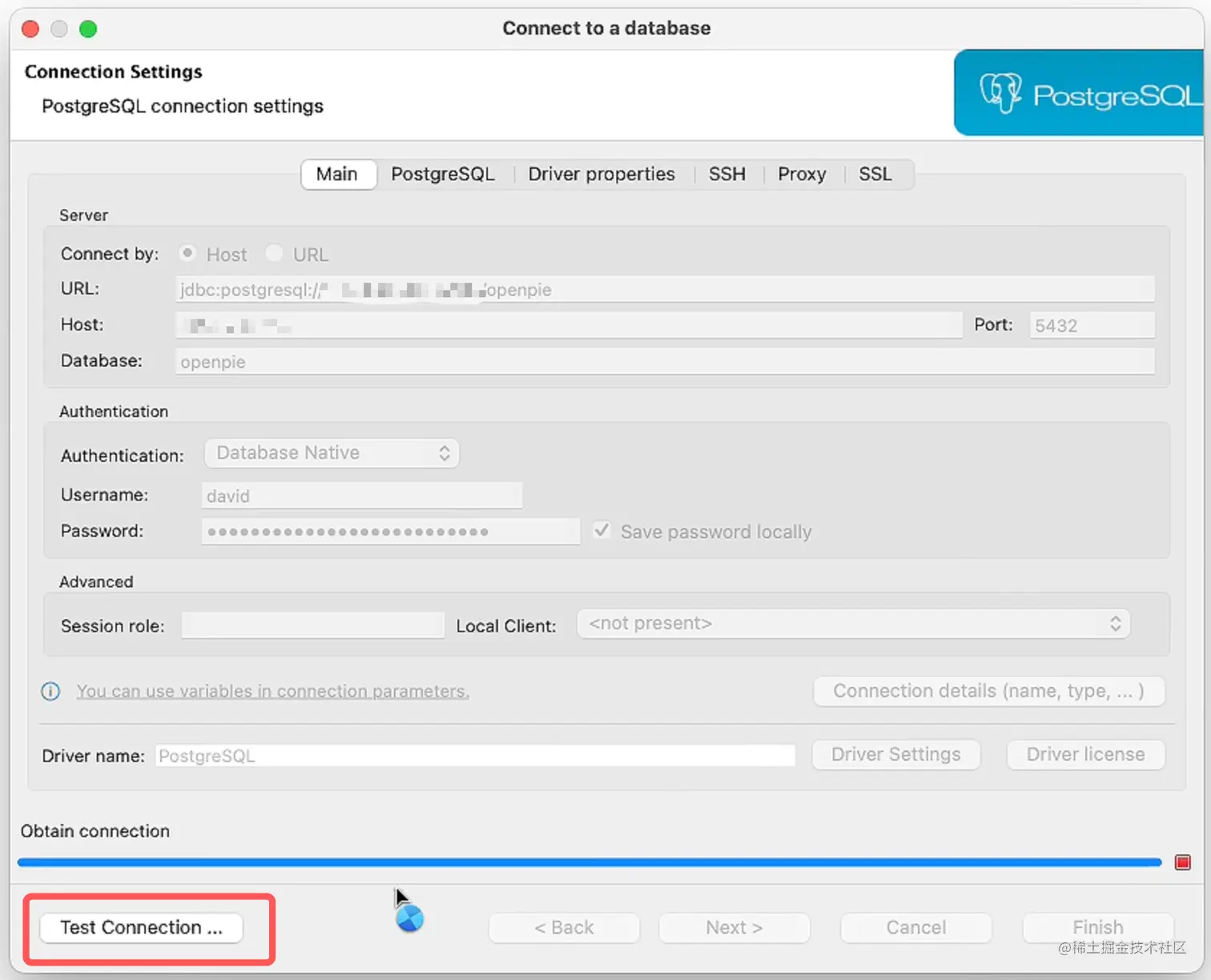Open the Proxy tab
Screen dimensions: 1211x980
pyautogui.click(x=802, y=174)
